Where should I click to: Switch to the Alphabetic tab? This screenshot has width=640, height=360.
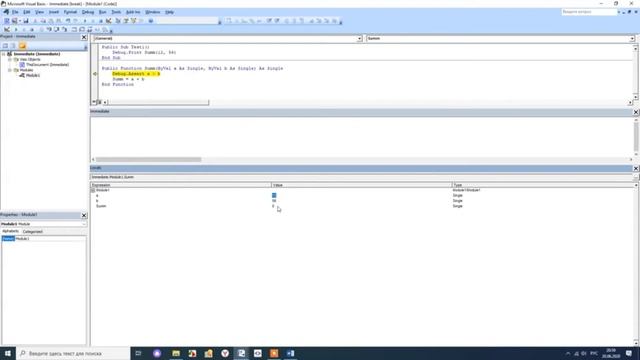(10, 231)
